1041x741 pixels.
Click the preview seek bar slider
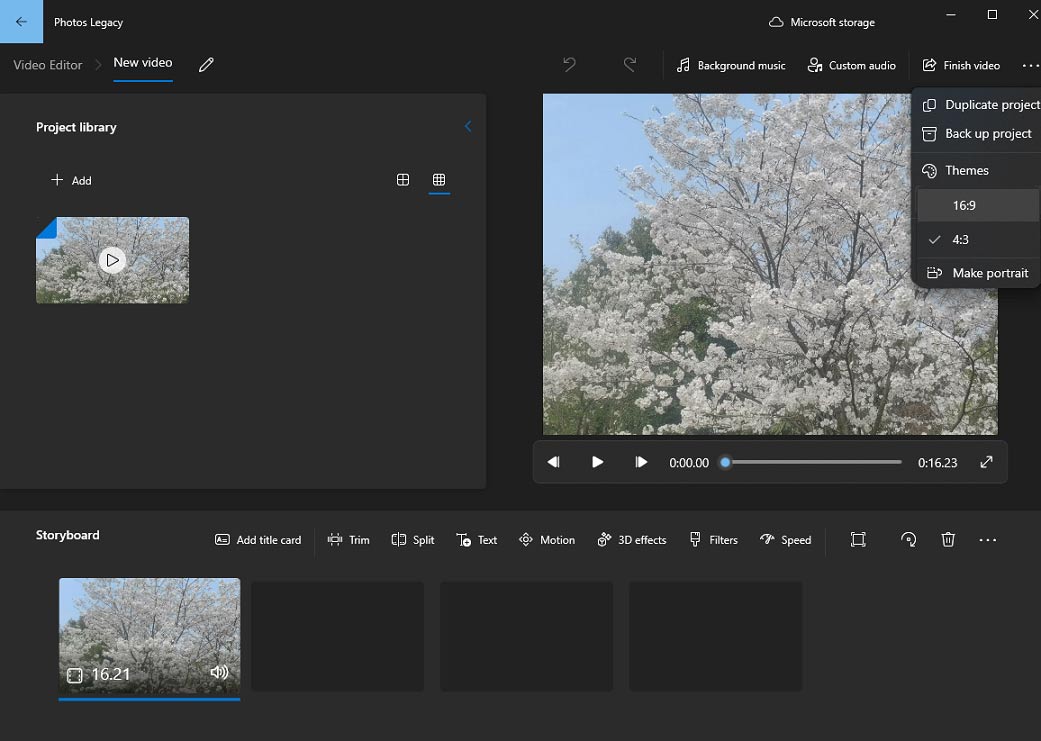point(813,462)
